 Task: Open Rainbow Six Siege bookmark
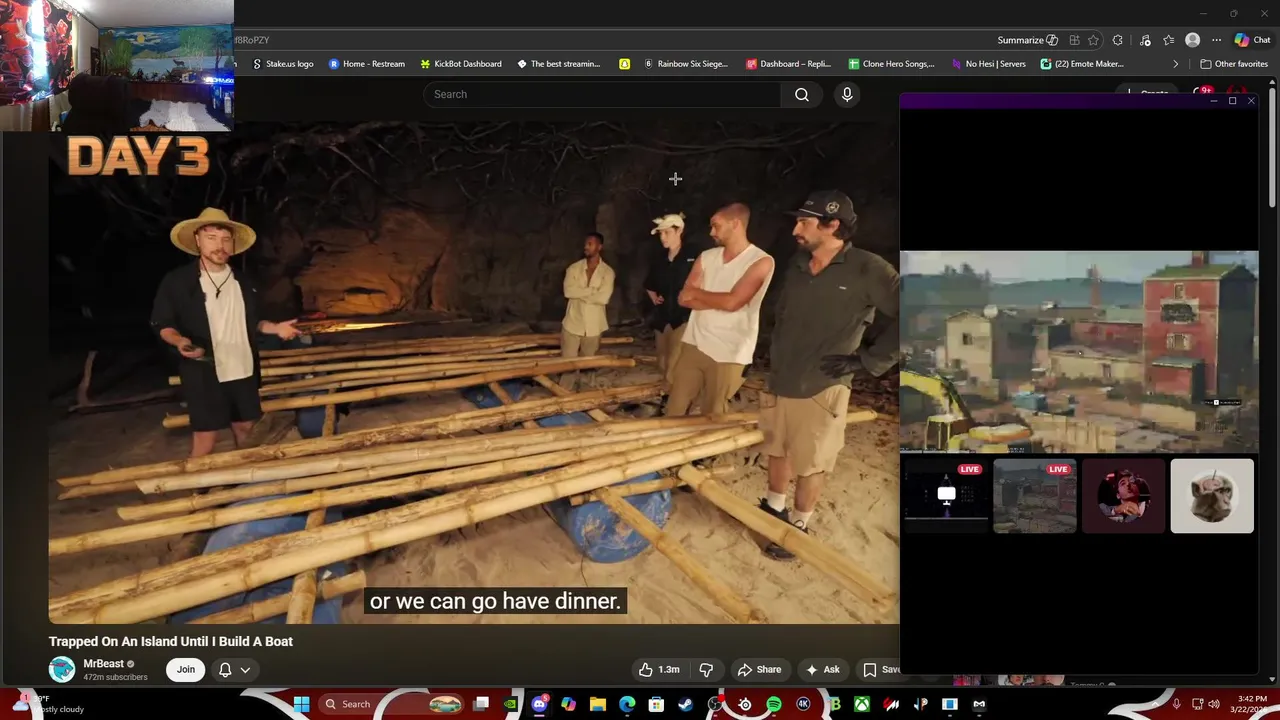pyautogui.click(x=686, y=64)
